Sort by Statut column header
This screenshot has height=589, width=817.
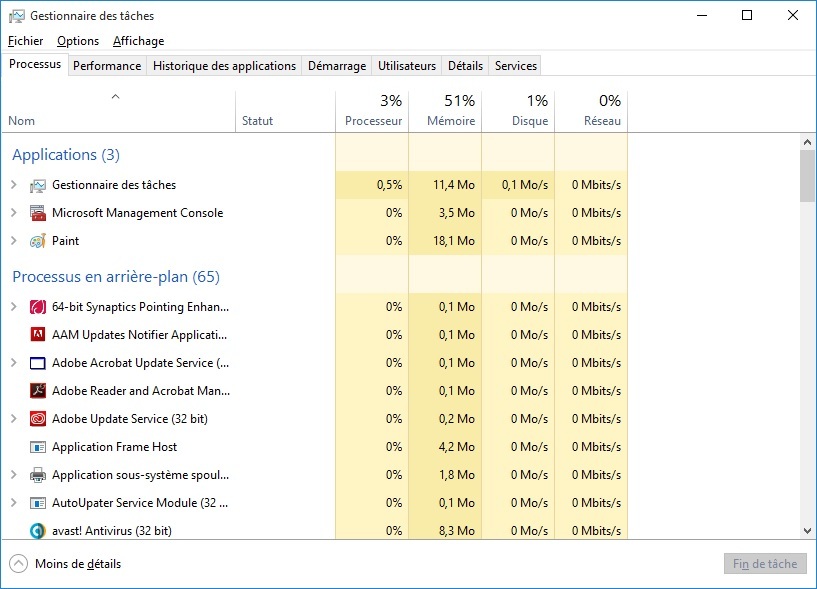point(285,112)
